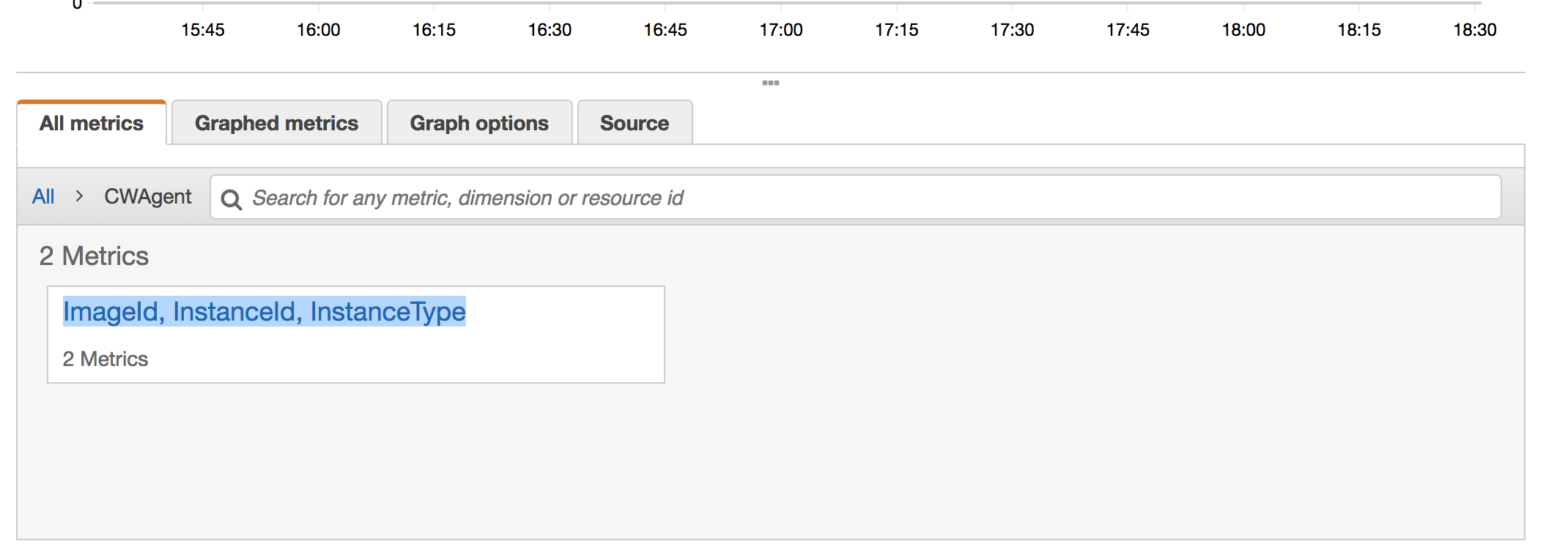Image resolution: width=1568 pixels, height=552 pixels.
Task: Click the search magnifier icon
Action: point(232,198)
